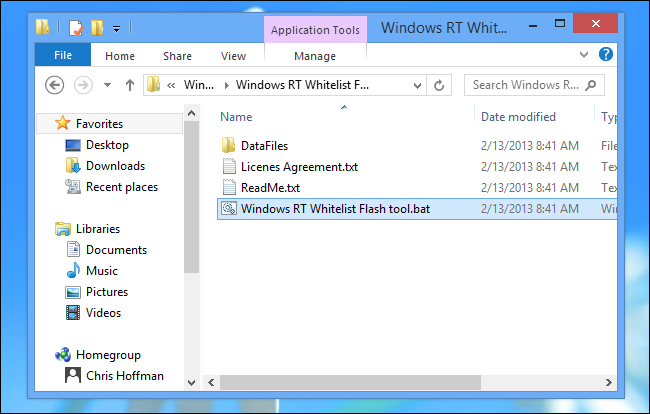
Task: Refresh the current folder view
Action: pos(439,85)
